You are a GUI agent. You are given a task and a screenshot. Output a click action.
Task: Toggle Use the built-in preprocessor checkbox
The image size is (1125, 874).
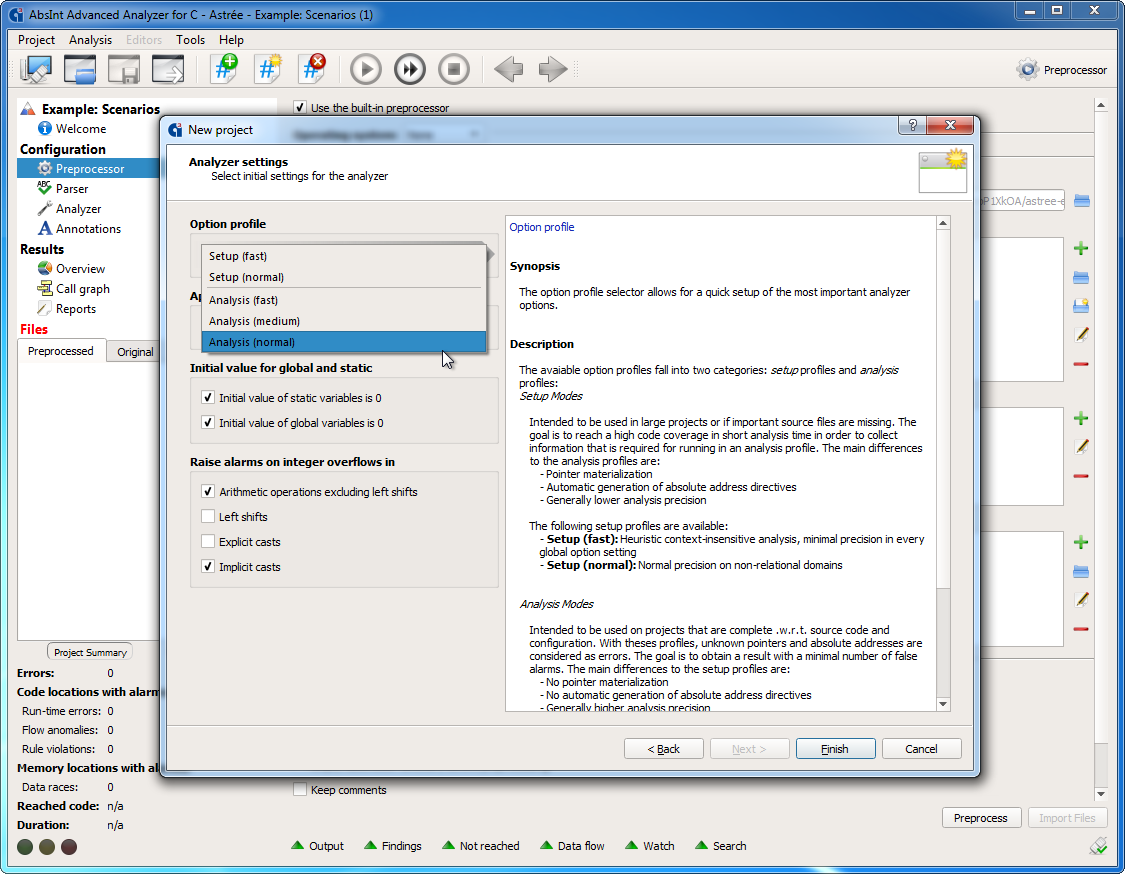[x=300, y=108]
